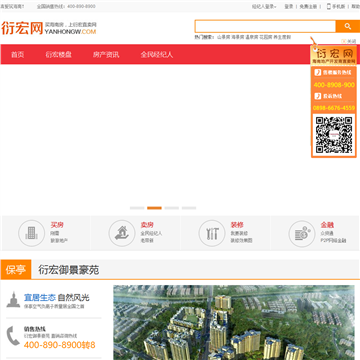Click the orange search magnifier button
Screen dimensions: 360x360
point(348,26)
